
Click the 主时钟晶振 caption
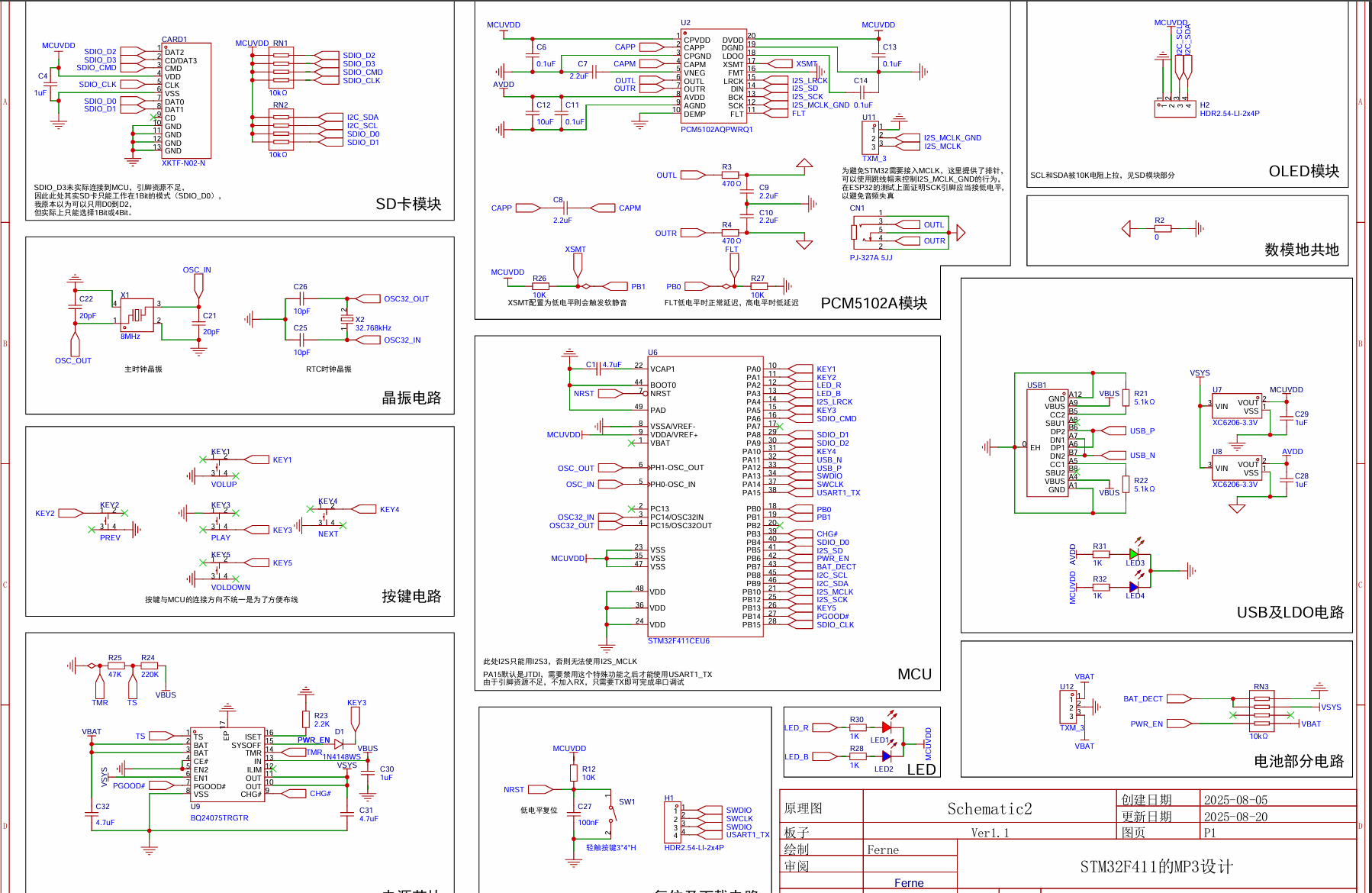(143, 369)
